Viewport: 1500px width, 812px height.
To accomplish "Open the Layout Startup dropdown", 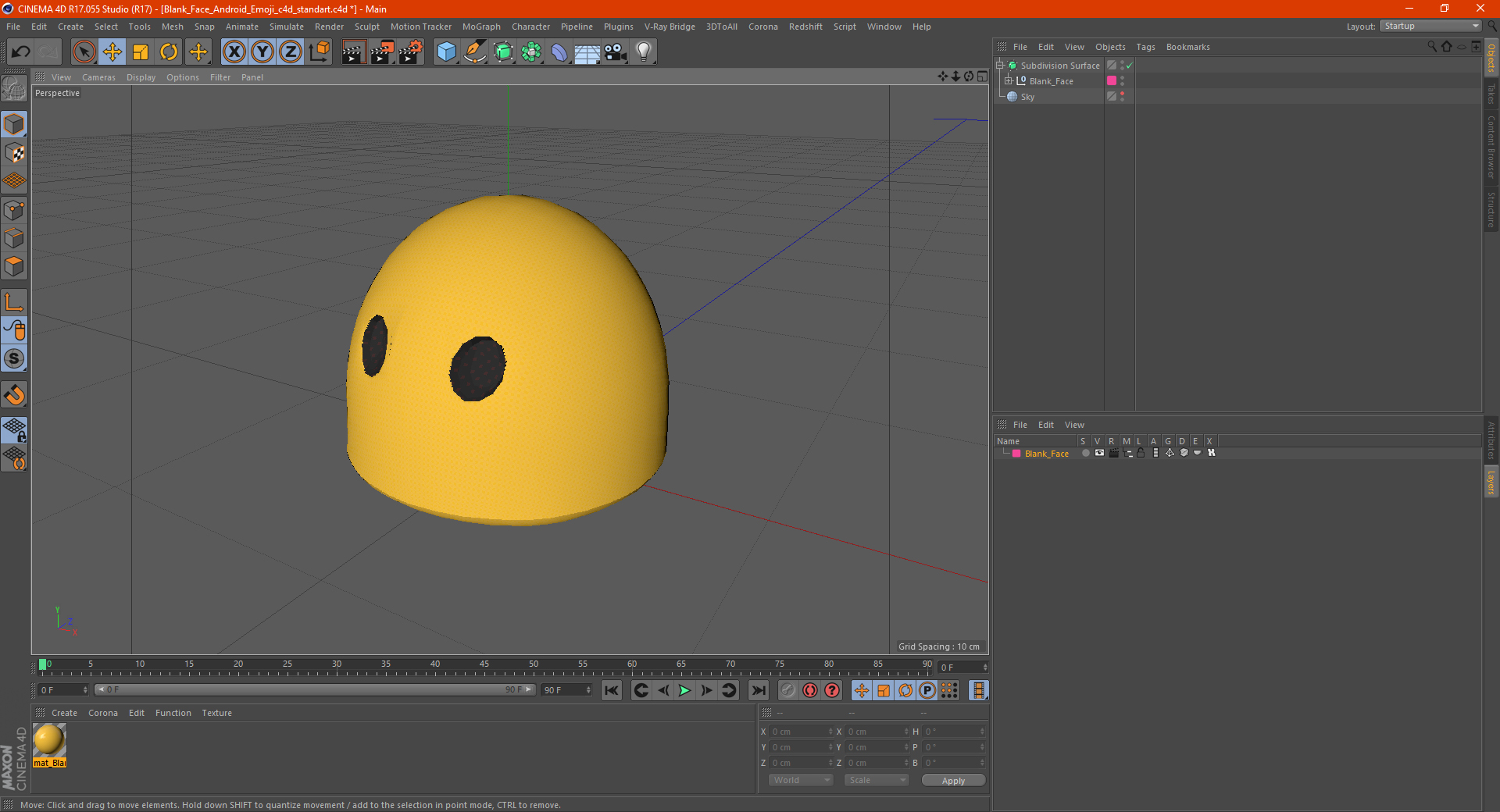I will tap(1431, 26).
